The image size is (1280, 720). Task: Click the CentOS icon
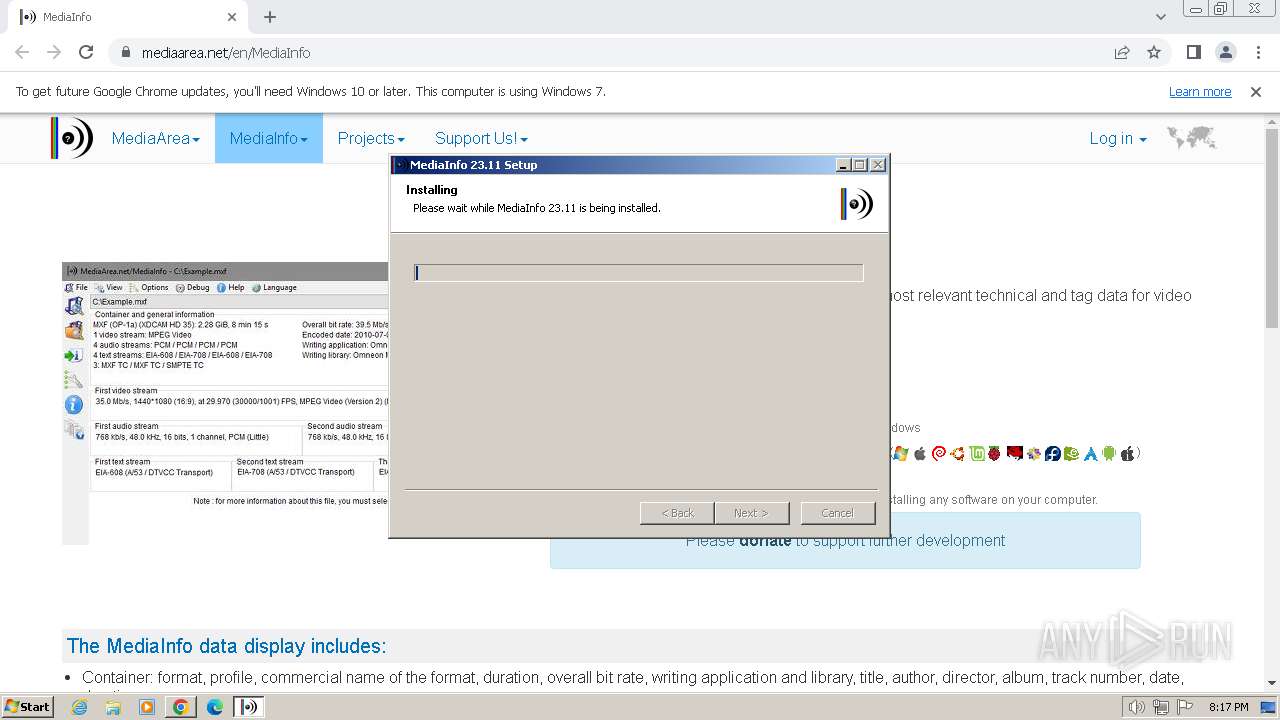[1034, 453]
